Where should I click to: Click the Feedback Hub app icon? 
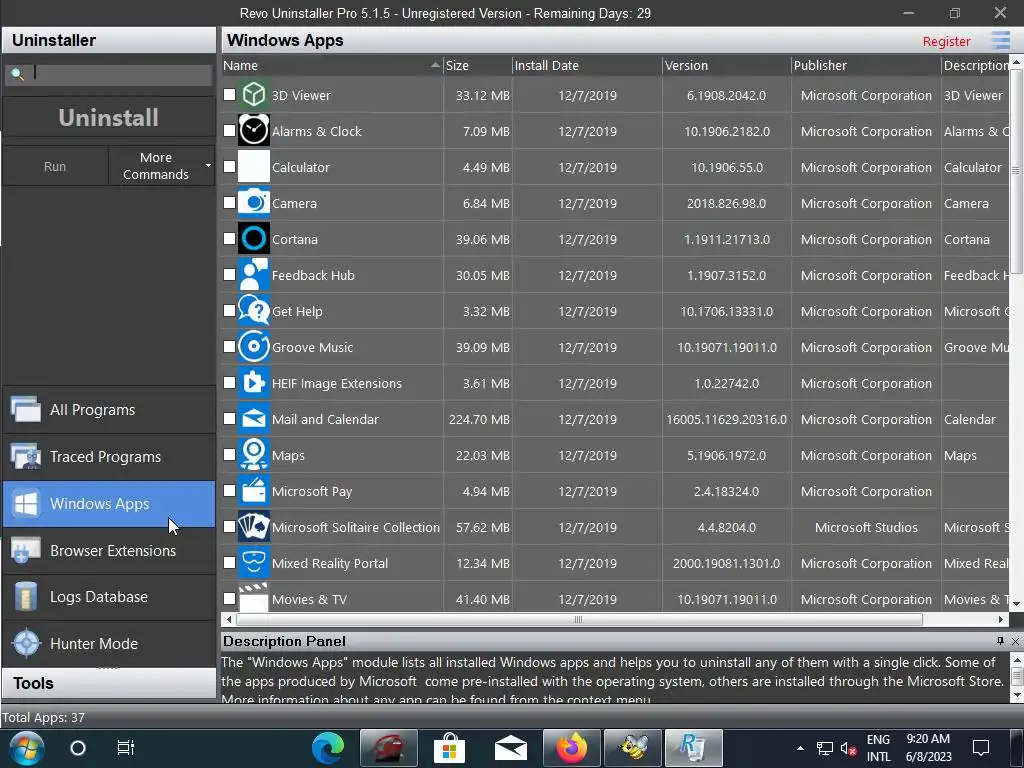253,274
